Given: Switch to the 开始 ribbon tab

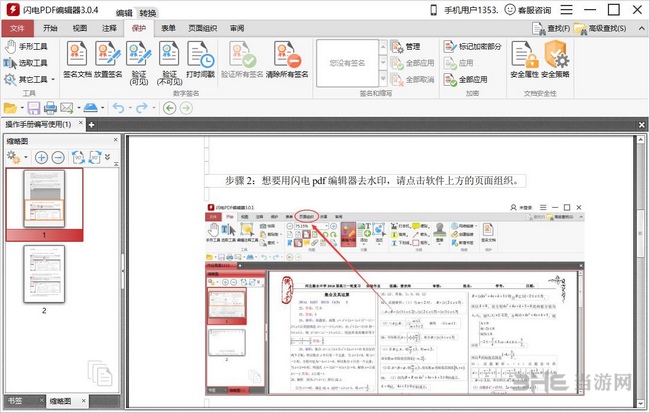Looking at the screenshot, I should coord(50,28).
